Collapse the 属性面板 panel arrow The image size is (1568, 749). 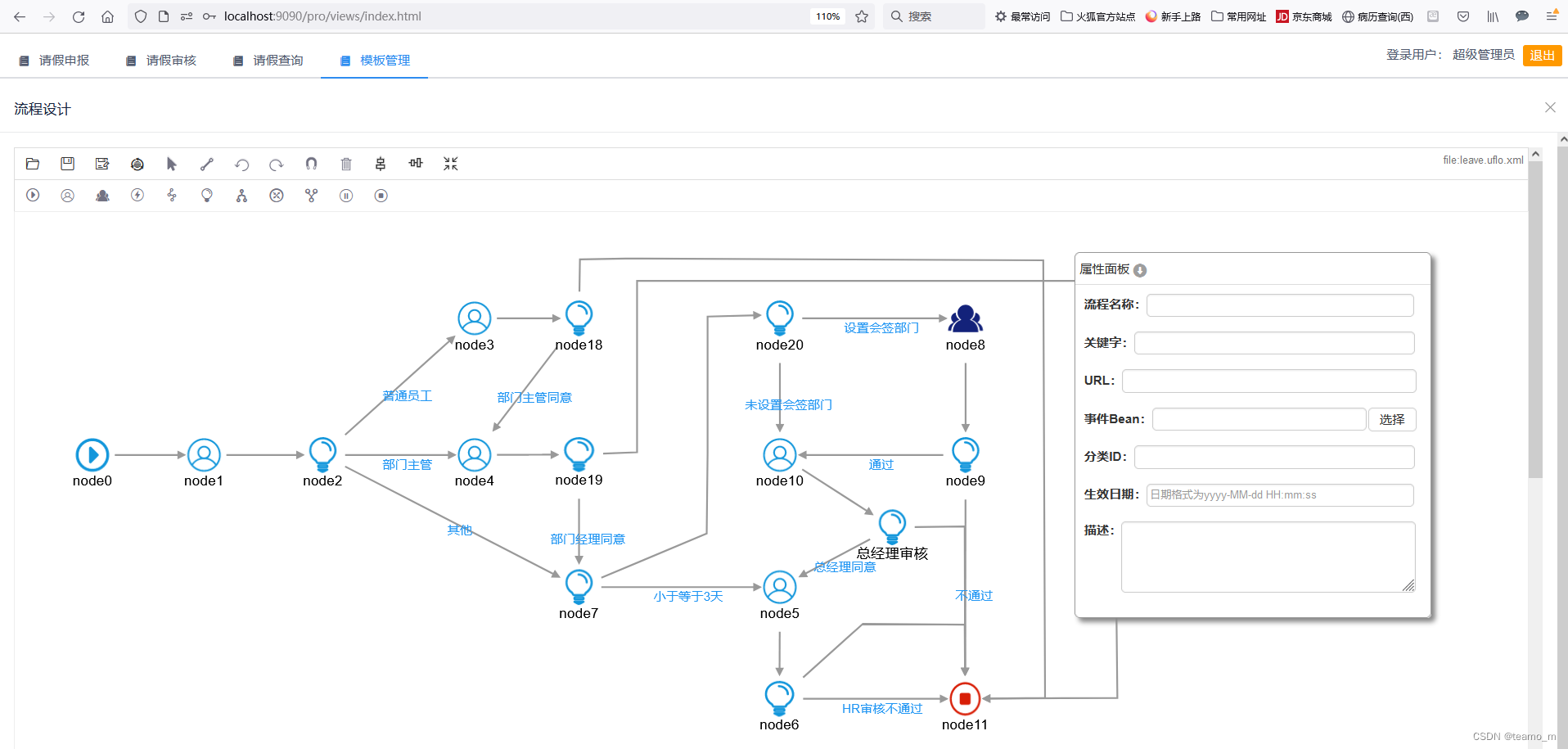(x=1140, y=270)
